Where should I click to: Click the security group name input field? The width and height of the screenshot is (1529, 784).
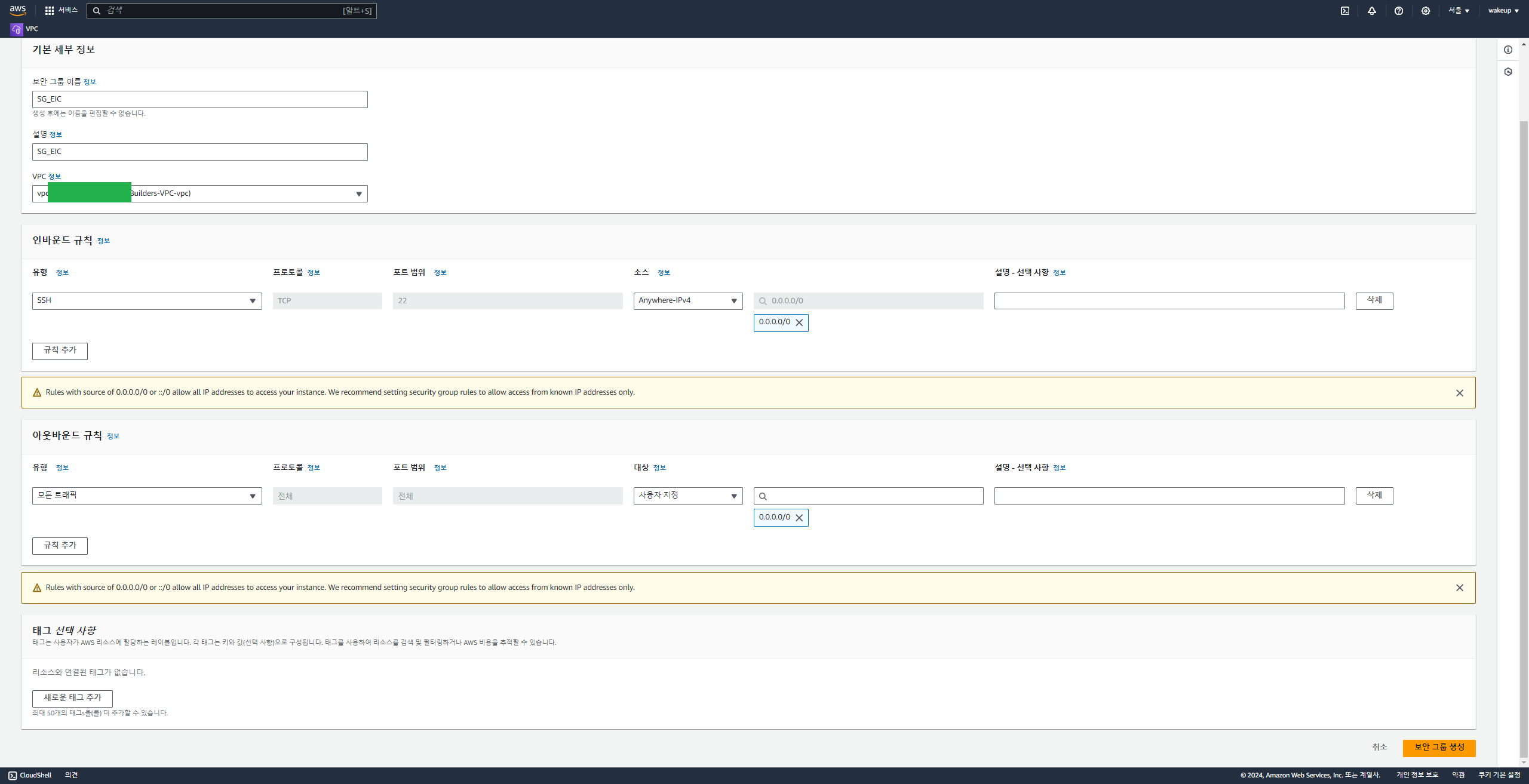point(199,99)
